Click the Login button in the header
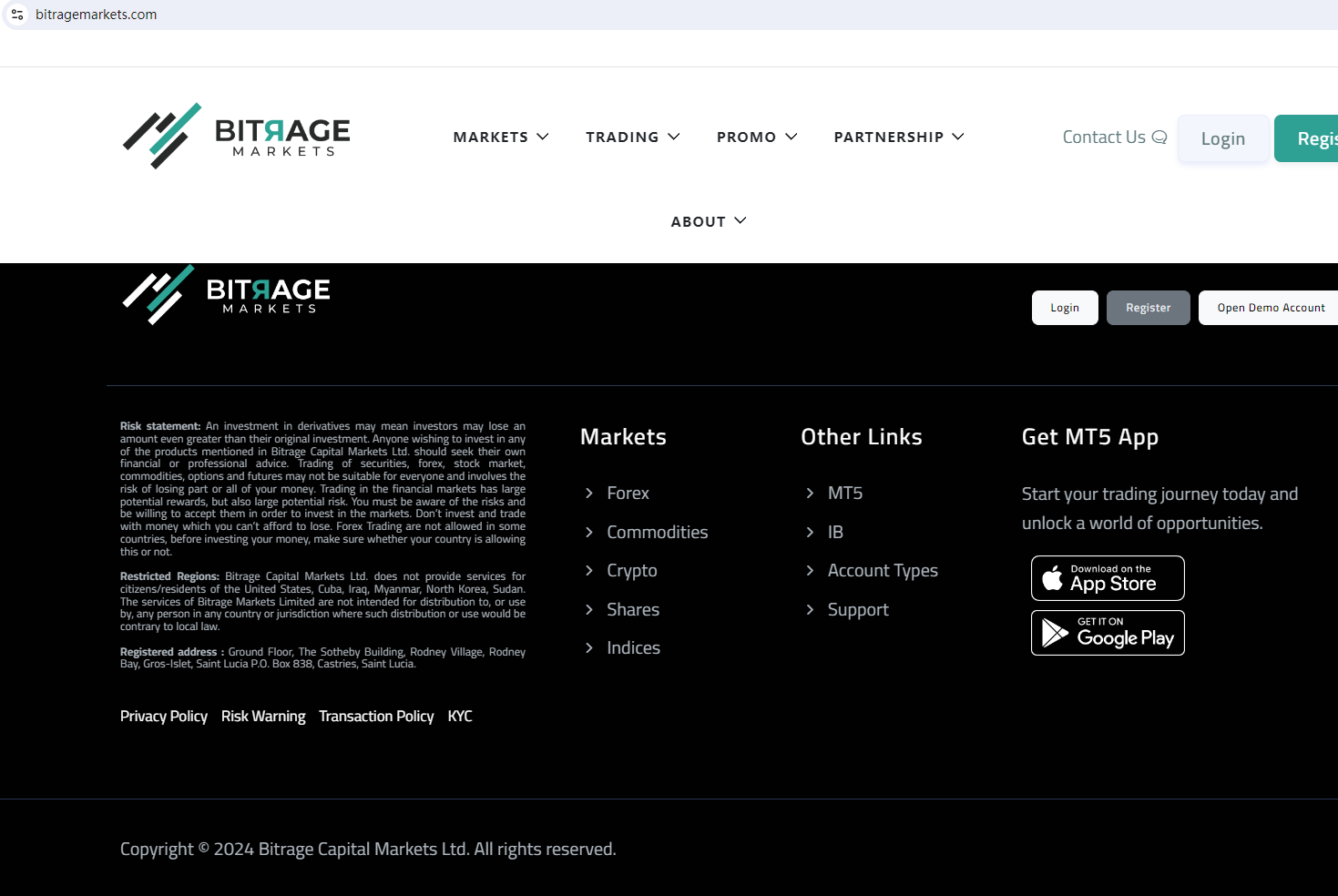This screenshot has height=896, width=1338. tap(1222, 138)
